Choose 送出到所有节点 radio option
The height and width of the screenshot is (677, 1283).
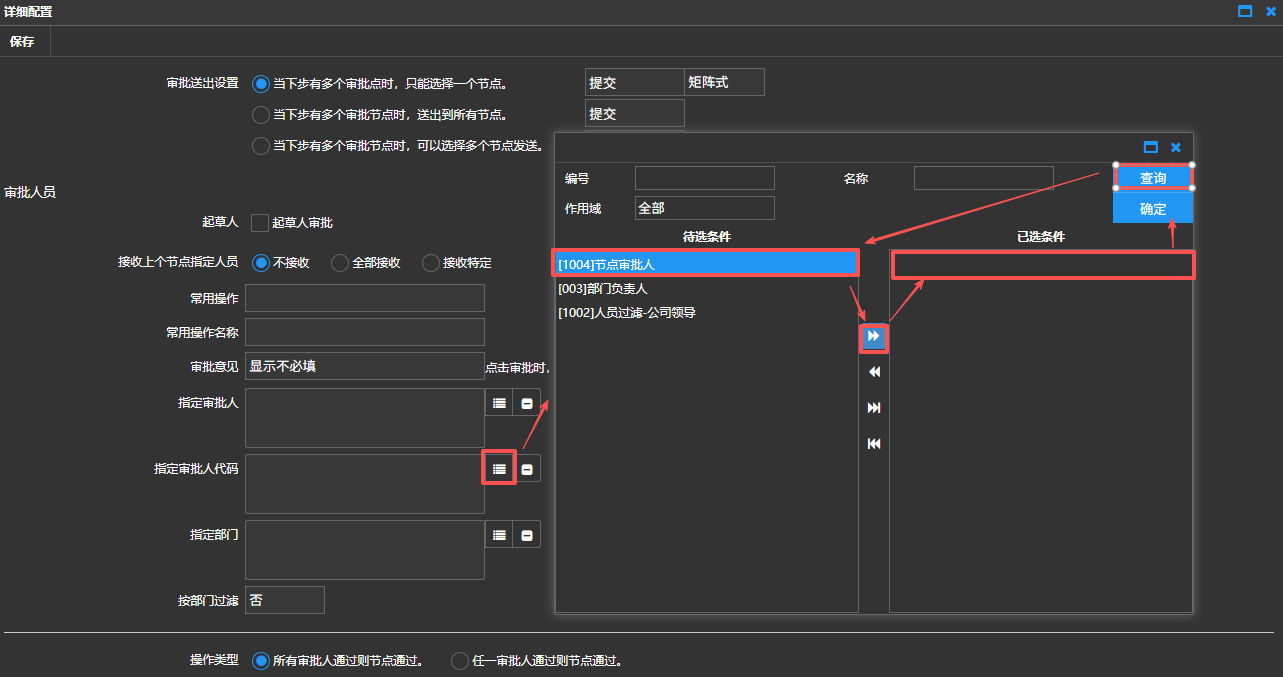click(x=261, y=115)
